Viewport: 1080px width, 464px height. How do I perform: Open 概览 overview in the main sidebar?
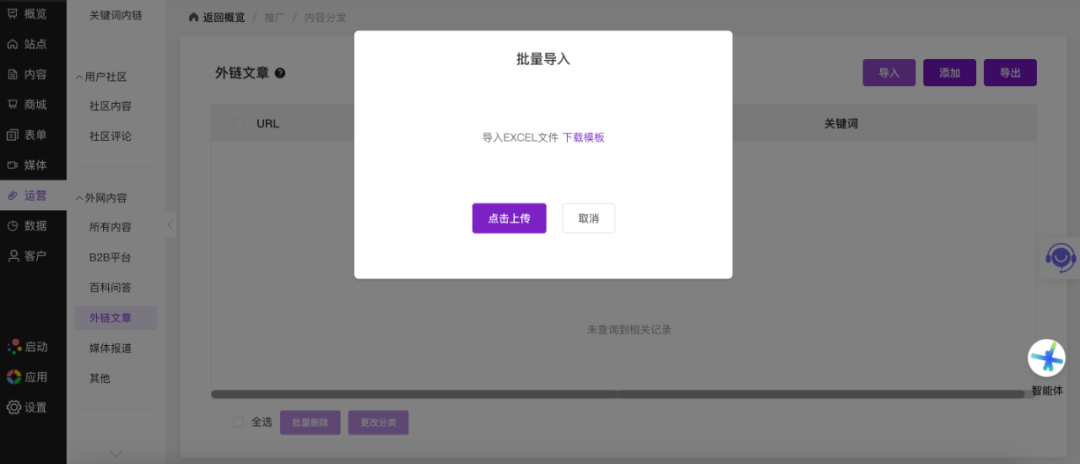point(28,14)
